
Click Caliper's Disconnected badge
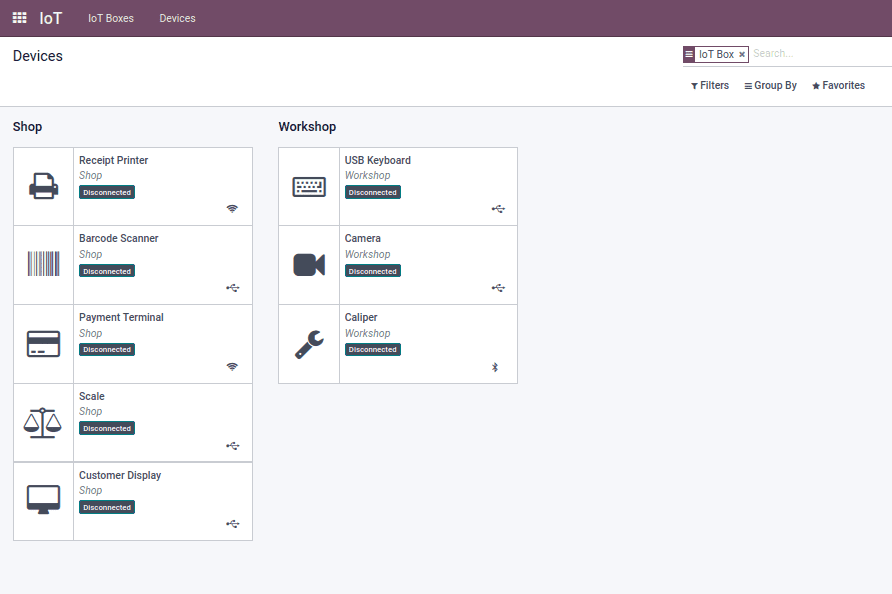(373, 349)
